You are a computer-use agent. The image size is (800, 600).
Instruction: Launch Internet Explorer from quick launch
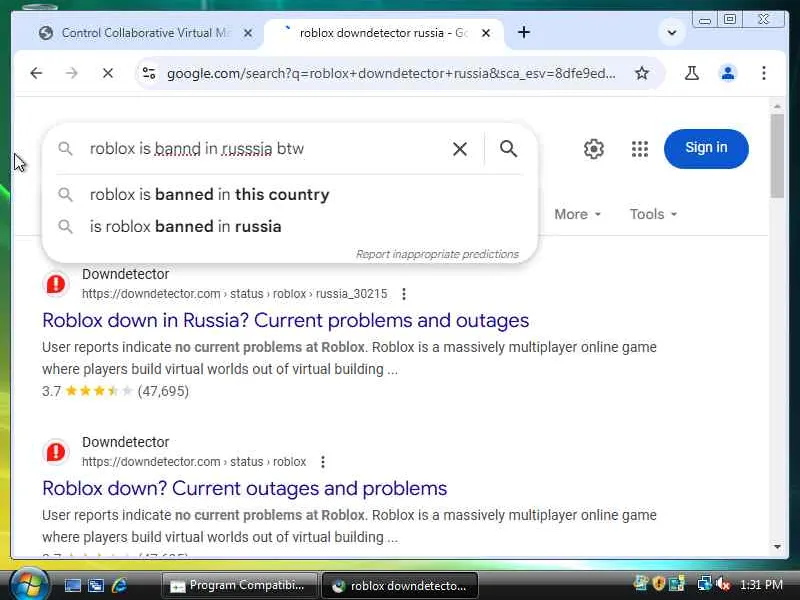(x=120, y=585)
